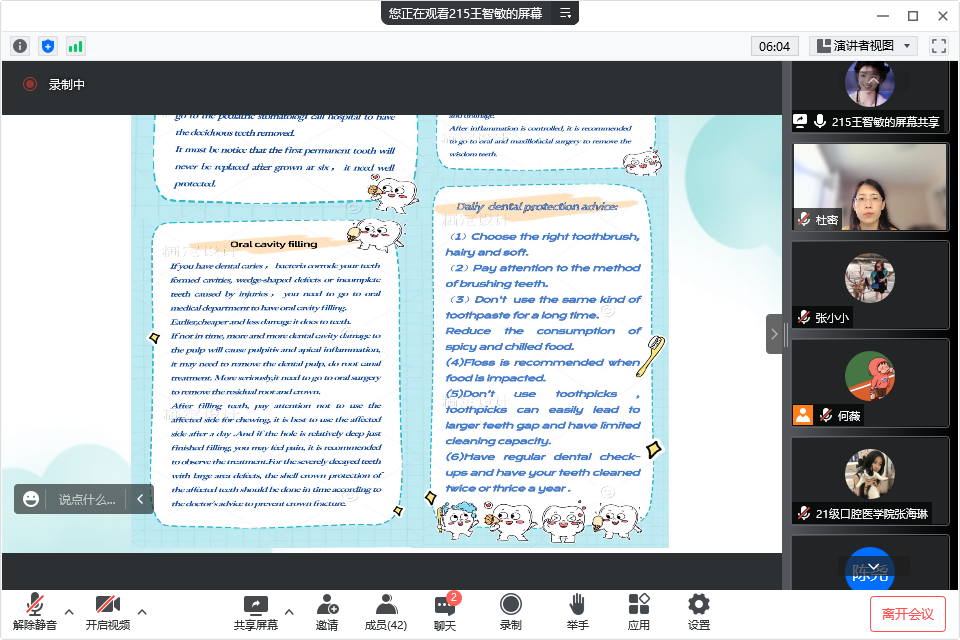Open Settings (设置) gear
This screenshot has width=960, height=640.
698,612
